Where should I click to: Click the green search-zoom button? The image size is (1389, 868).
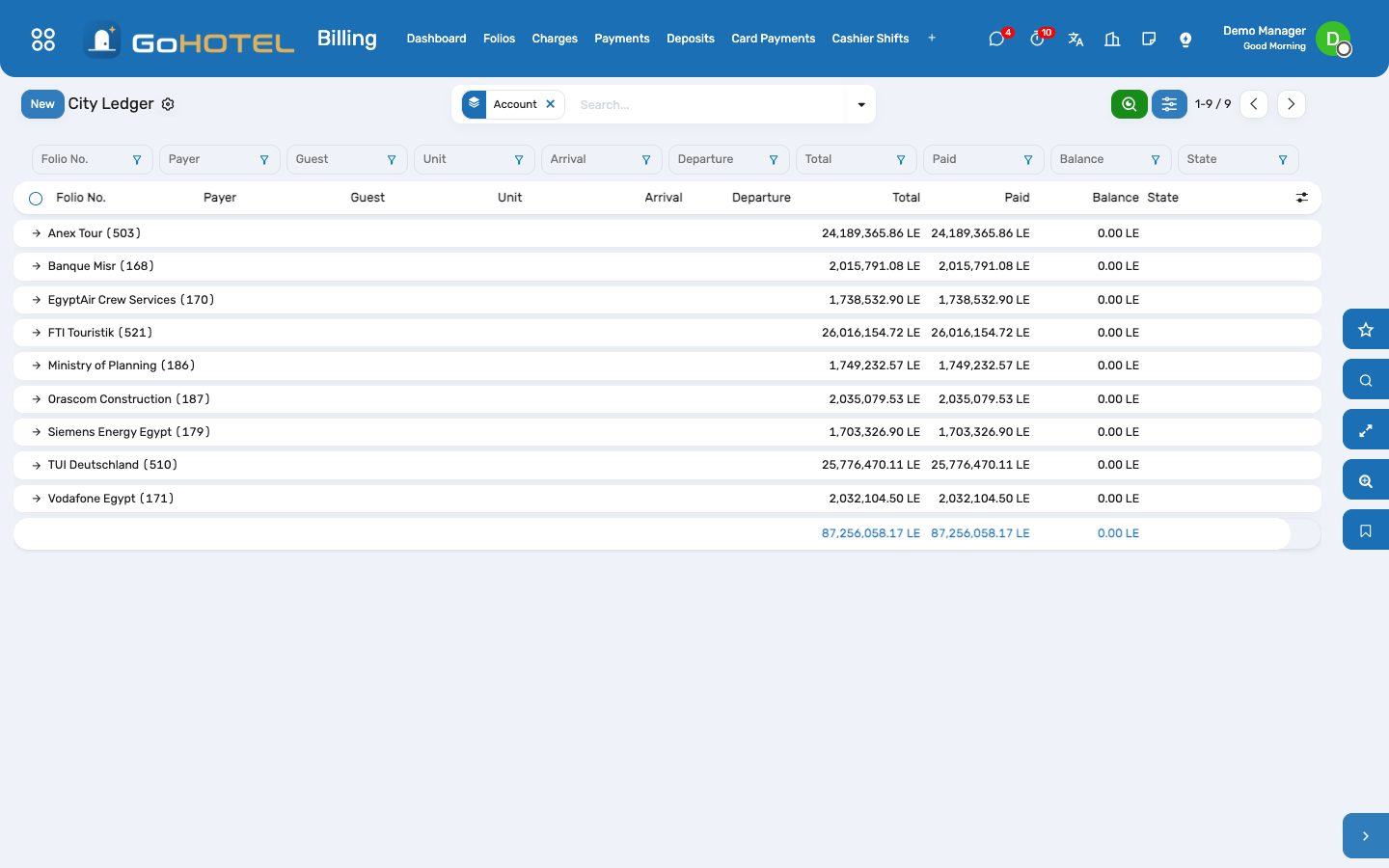pyautogui.click(x=1129, y=104)
